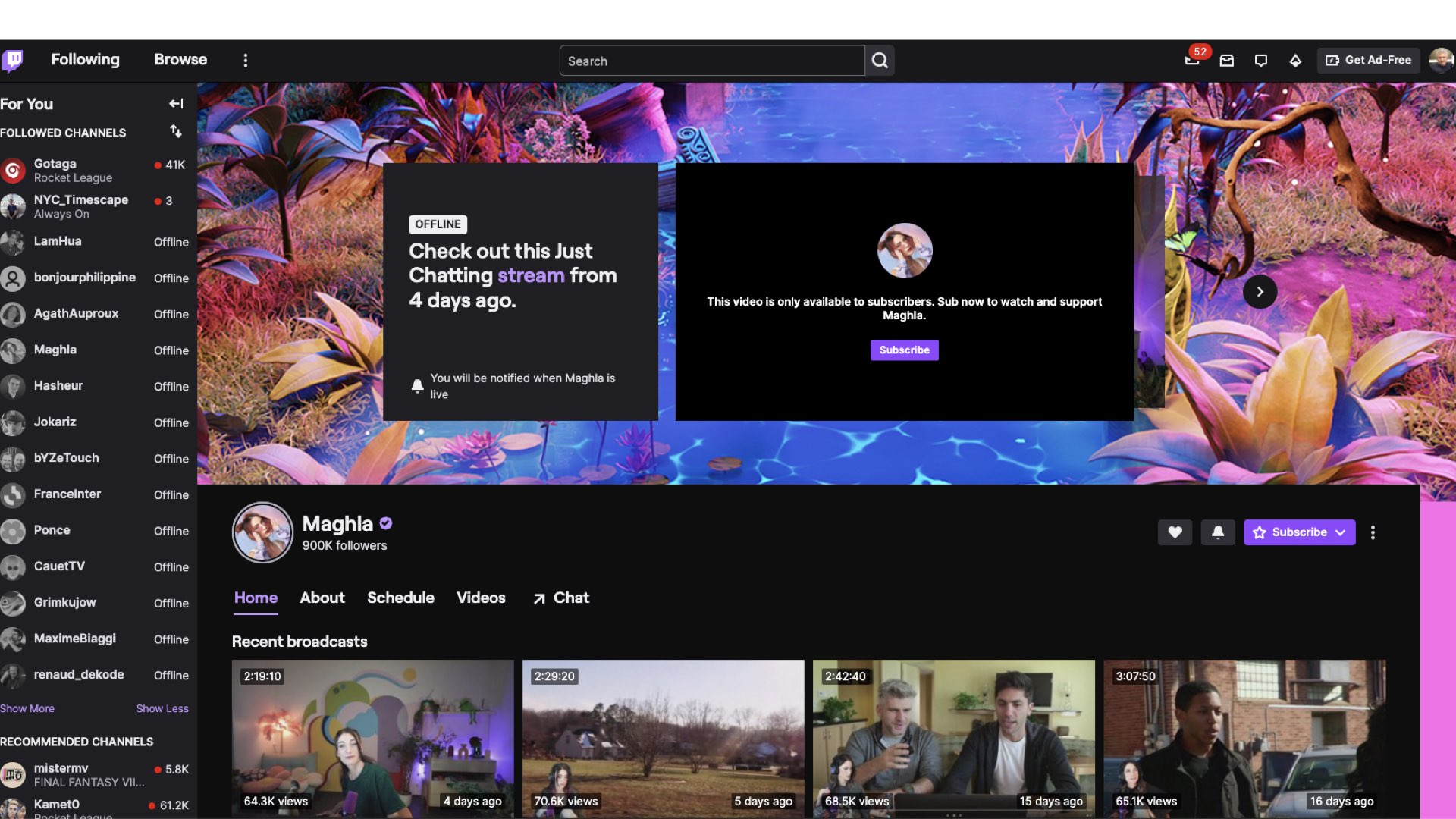Screen dimensions: 1456x819
Task: Switch to the About tab
Action: (x=322, y=598)
